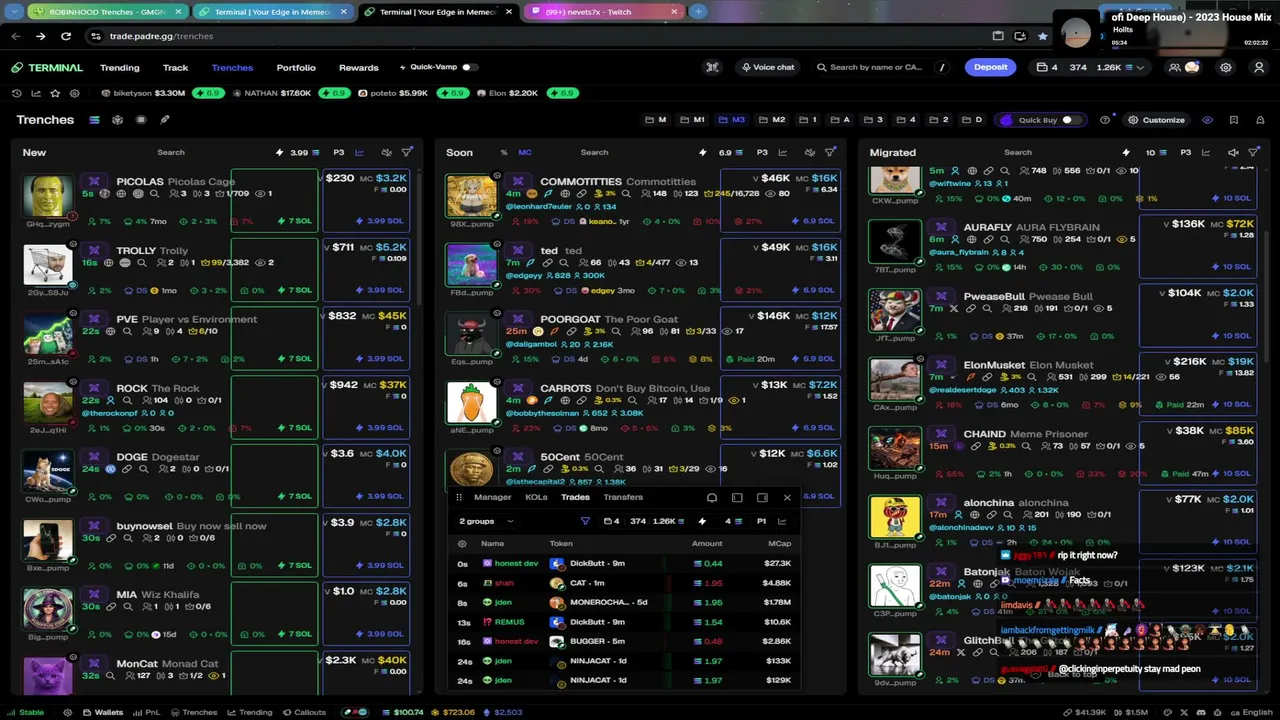Unmute sound in Soon column header

(809, 152)
